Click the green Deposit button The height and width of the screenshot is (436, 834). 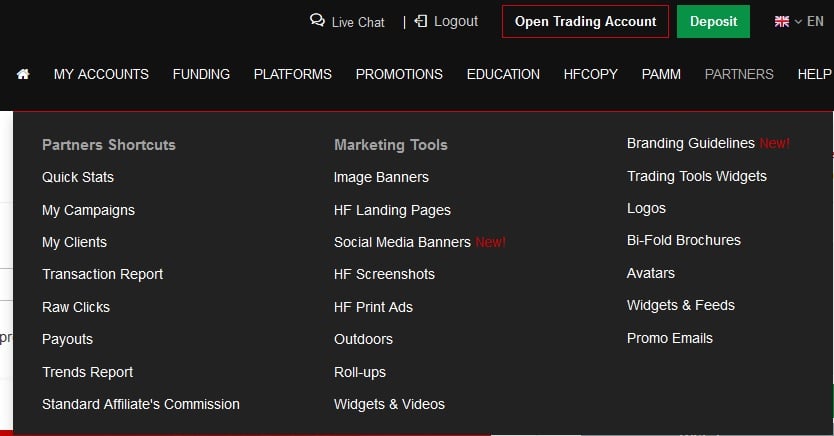click(713, 21)
